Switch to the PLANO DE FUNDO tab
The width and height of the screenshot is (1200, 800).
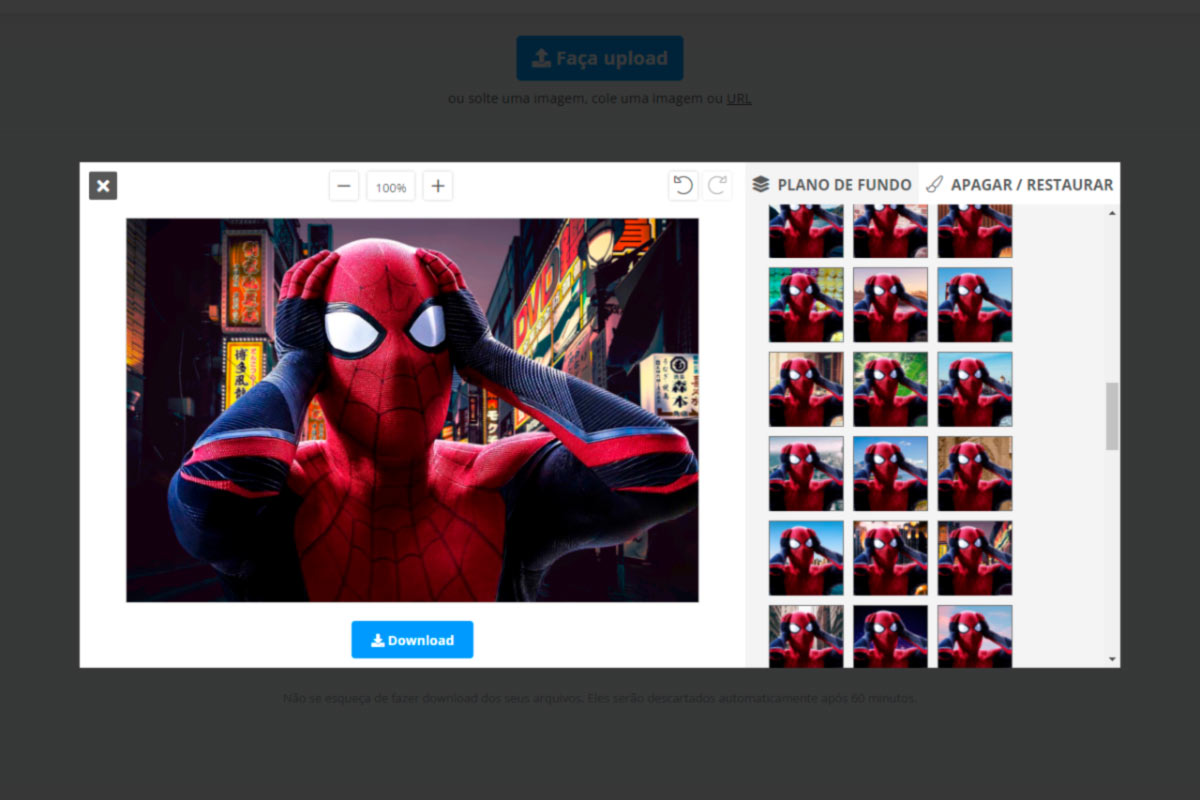(832, 185)
